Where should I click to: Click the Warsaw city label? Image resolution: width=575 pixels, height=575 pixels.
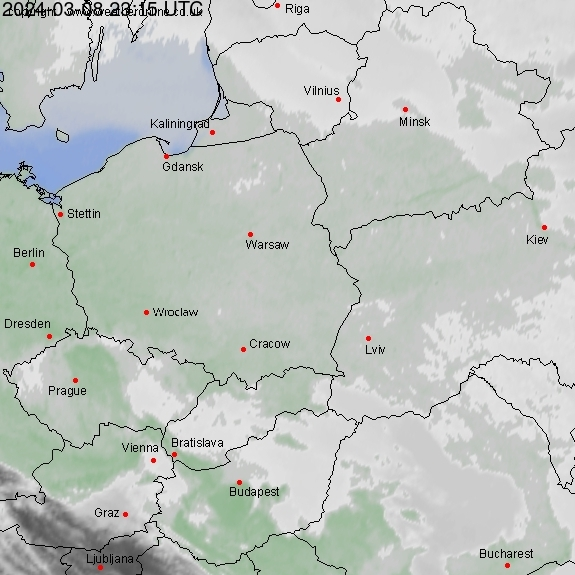pos(267,245)
